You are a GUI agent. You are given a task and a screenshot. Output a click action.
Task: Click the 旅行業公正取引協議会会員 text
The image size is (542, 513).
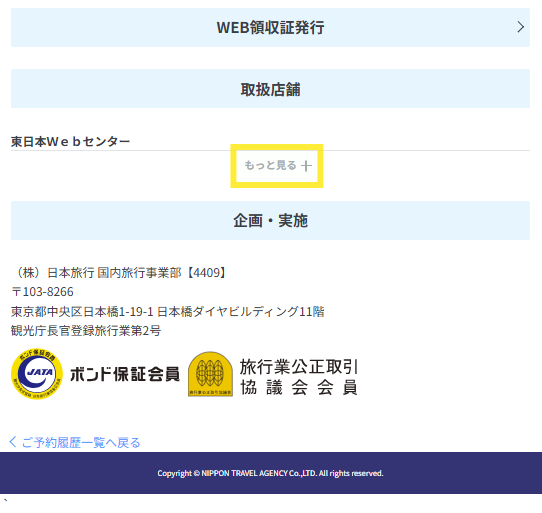299,377
